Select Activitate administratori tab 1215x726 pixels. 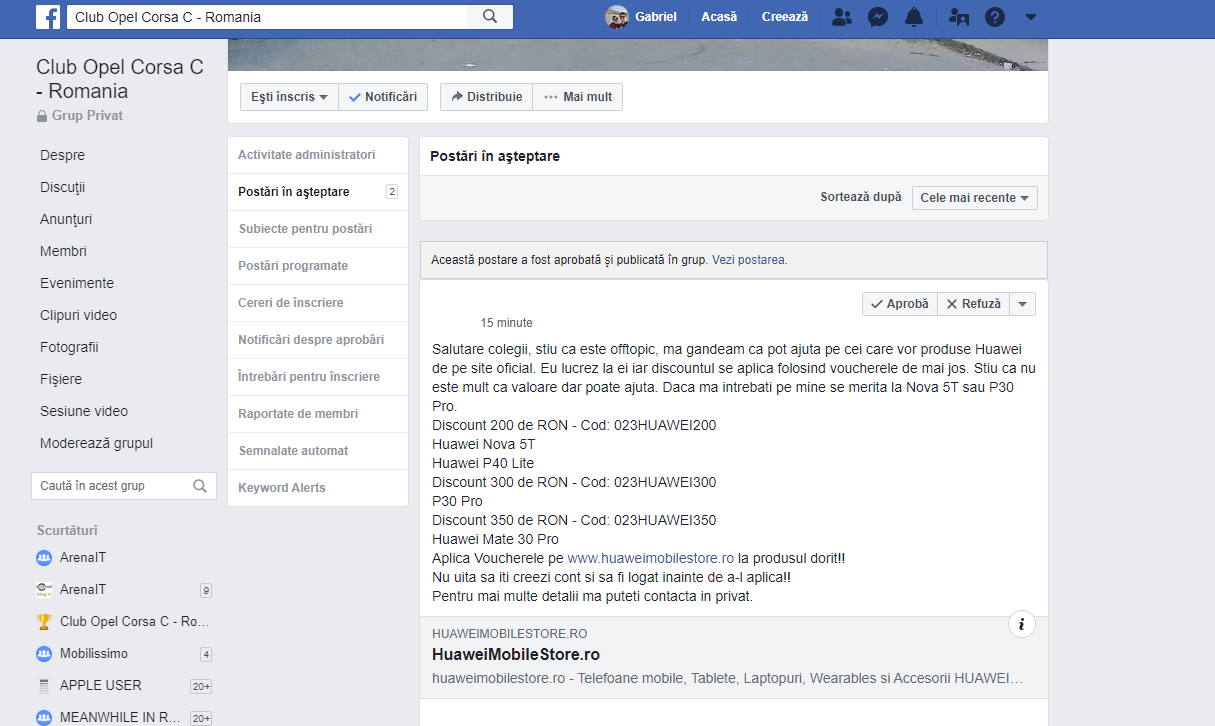coord(318,155)
